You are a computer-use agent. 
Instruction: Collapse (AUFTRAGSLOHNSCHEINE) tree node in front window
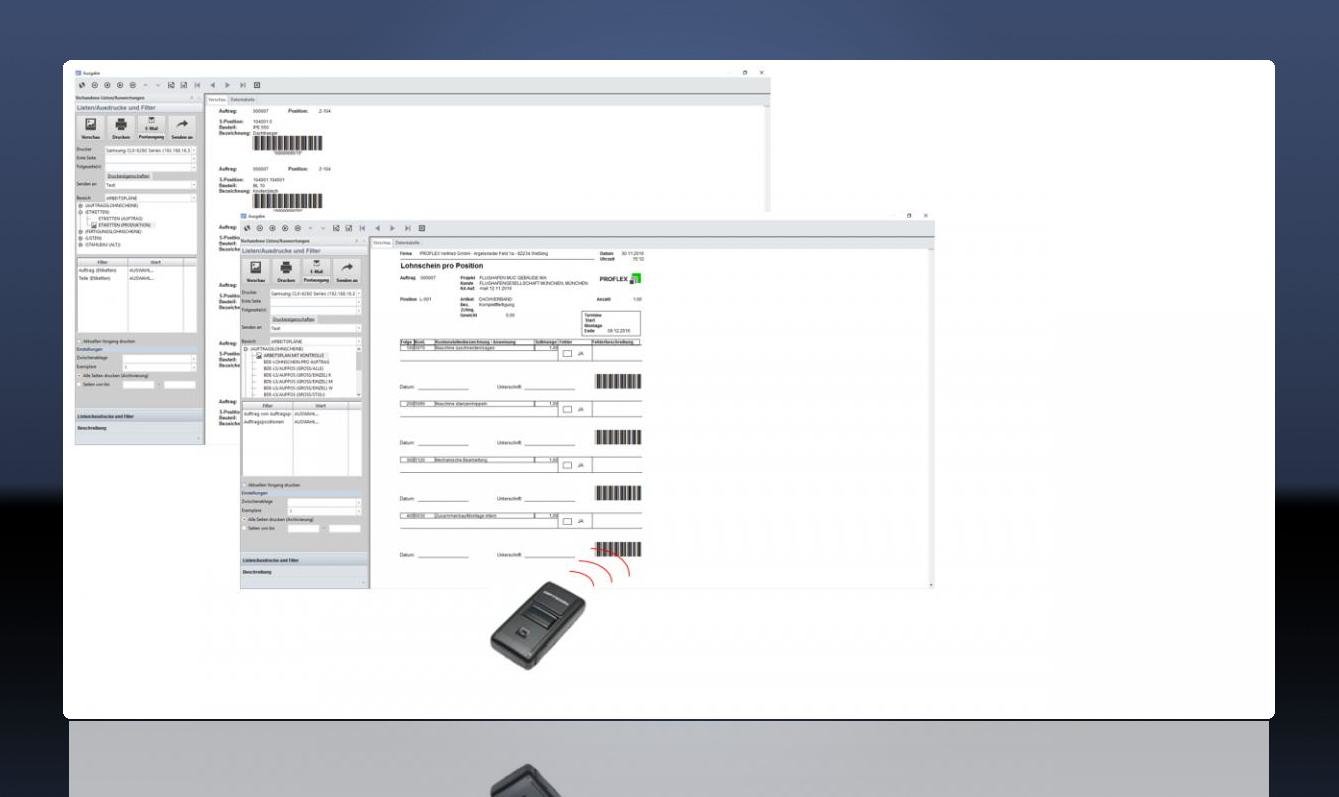245,349
